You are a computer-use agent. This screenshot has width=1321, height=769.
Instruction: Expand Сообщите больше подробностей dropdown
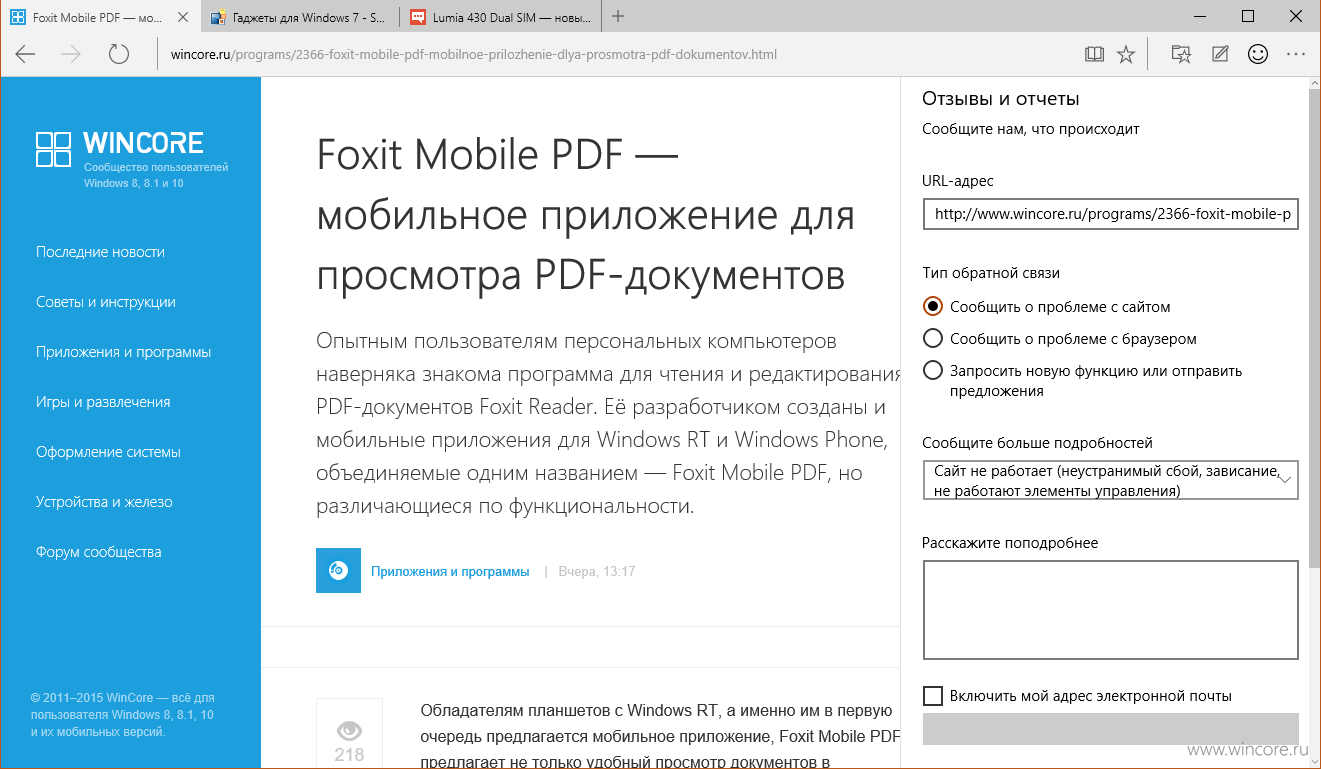pos(1110,480)
